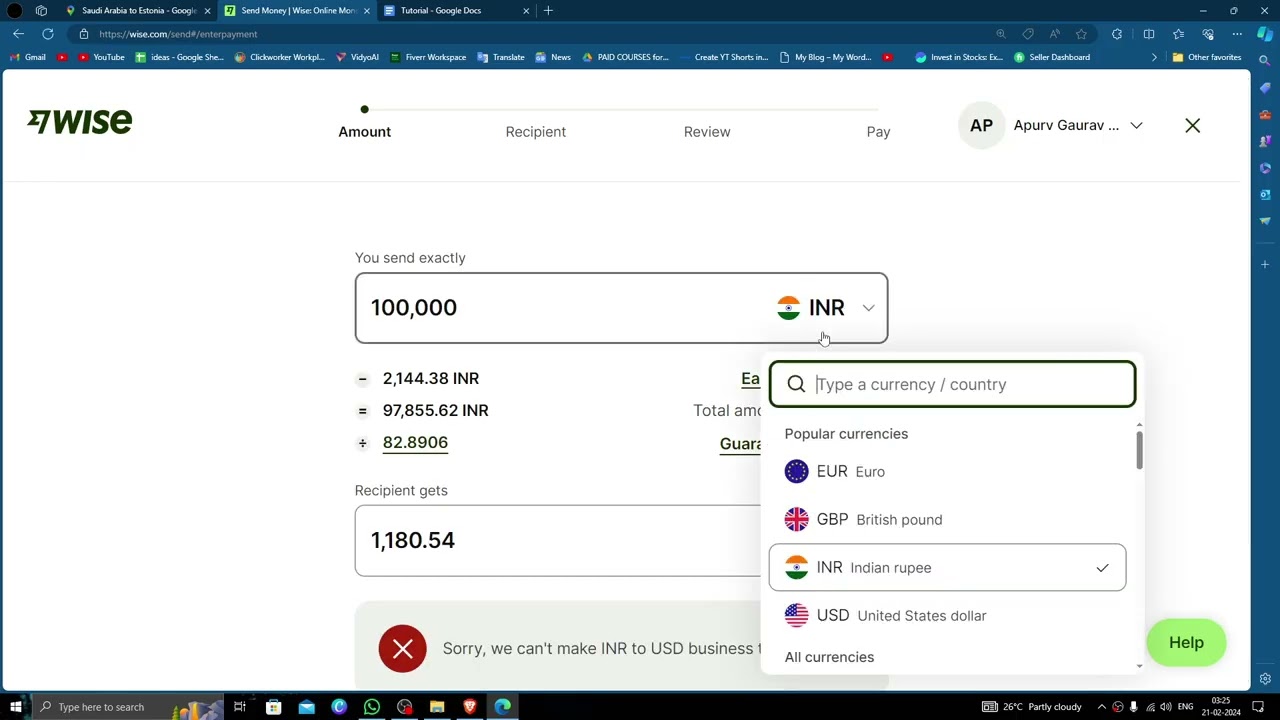The width and height of the screenshot is (1280, 720).
Task: Open WhatsApp from taskbar
Action: pyautogui.click(x=371, y=707)
